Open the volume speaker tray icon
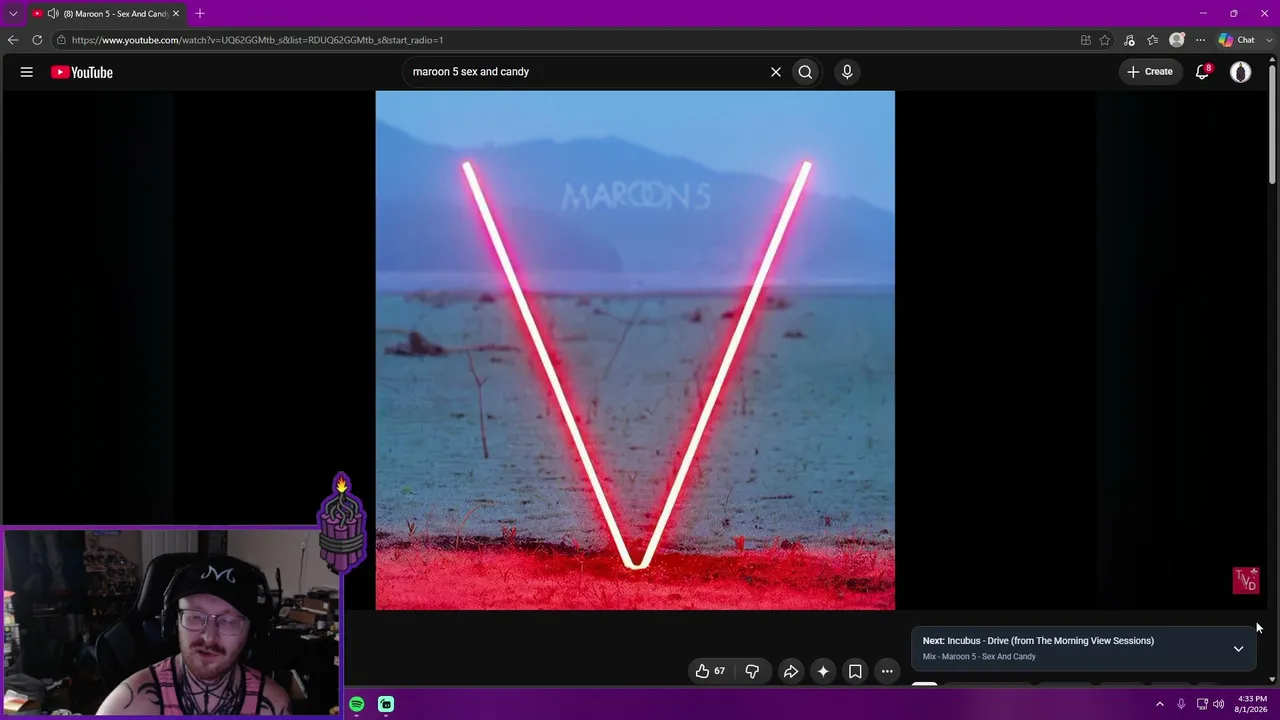 (1218, 705)
